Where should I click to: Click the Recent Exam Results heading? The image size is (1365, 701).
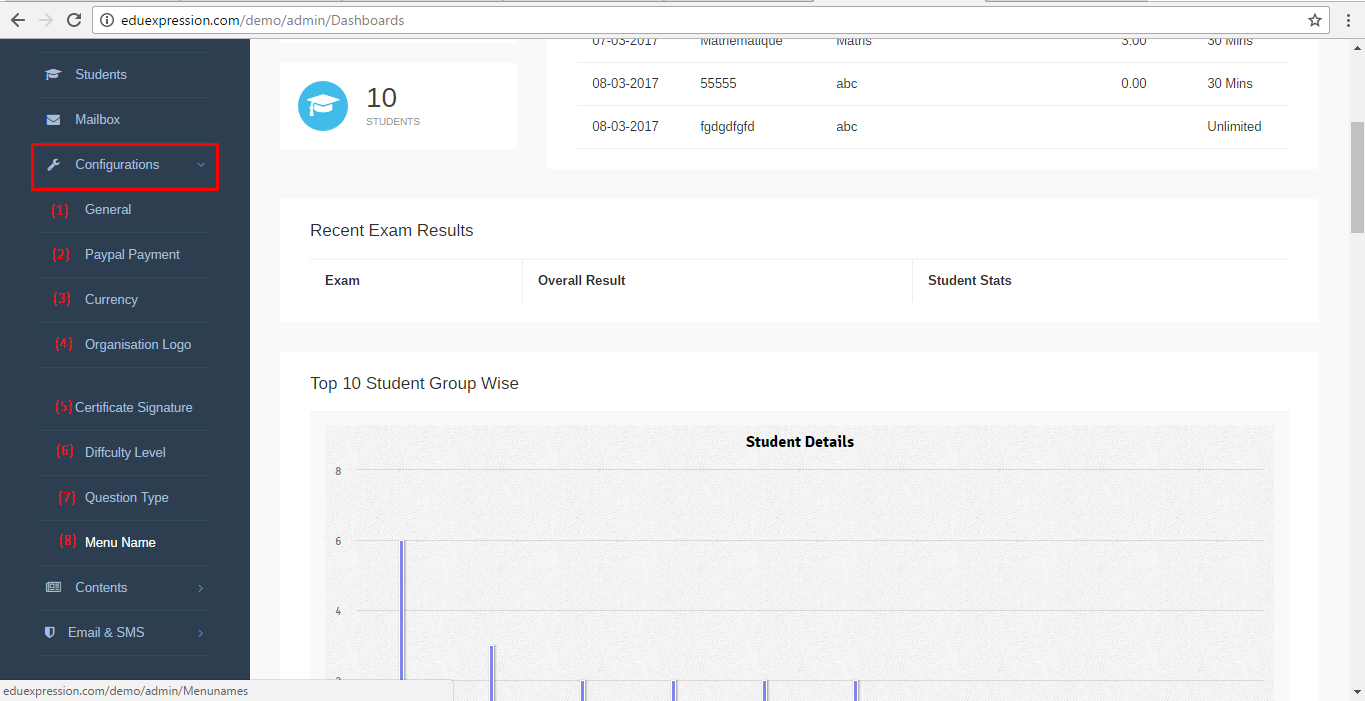(391, 231)
